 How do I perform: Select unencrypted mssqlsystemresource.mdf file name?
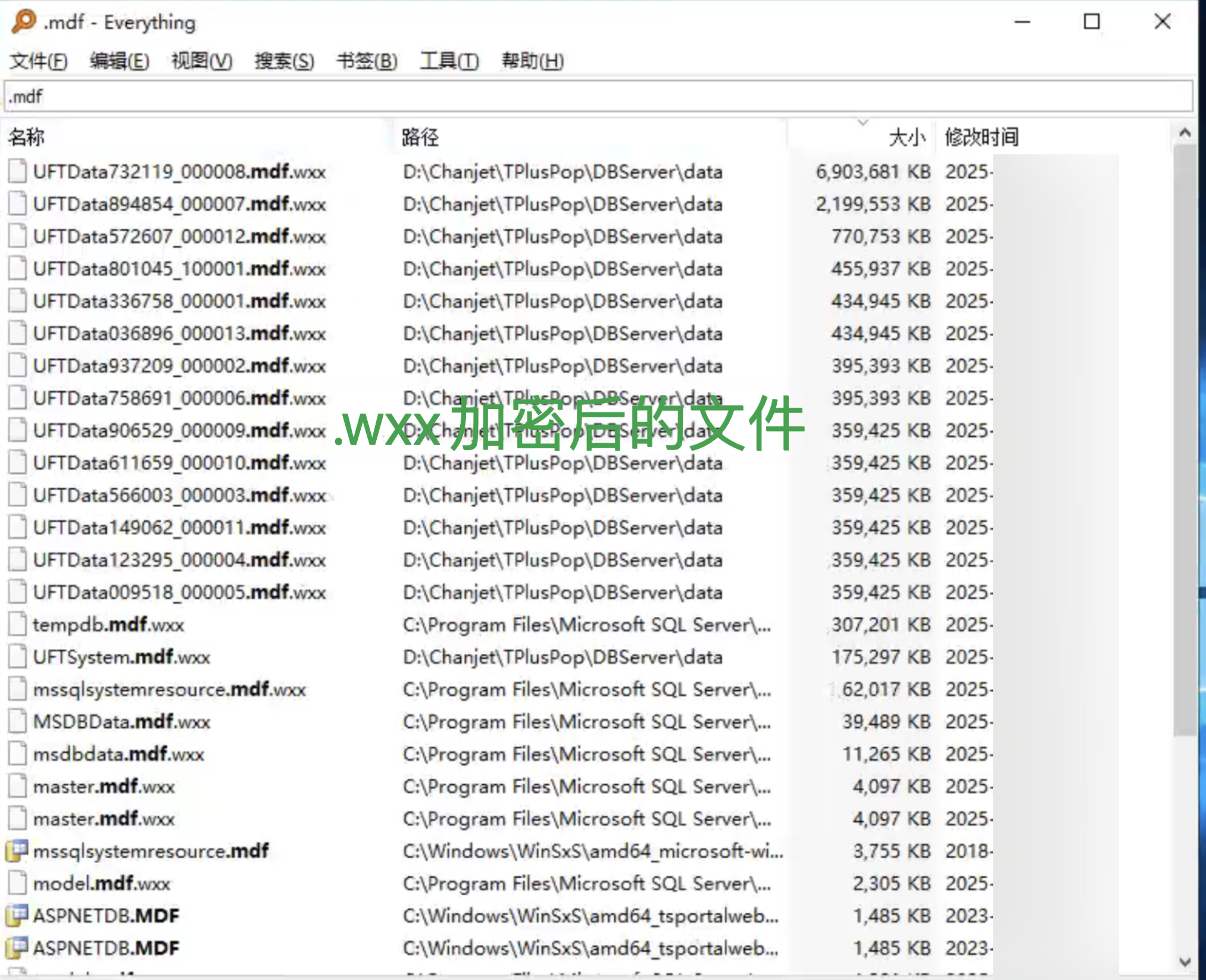(x=151, y=851)
